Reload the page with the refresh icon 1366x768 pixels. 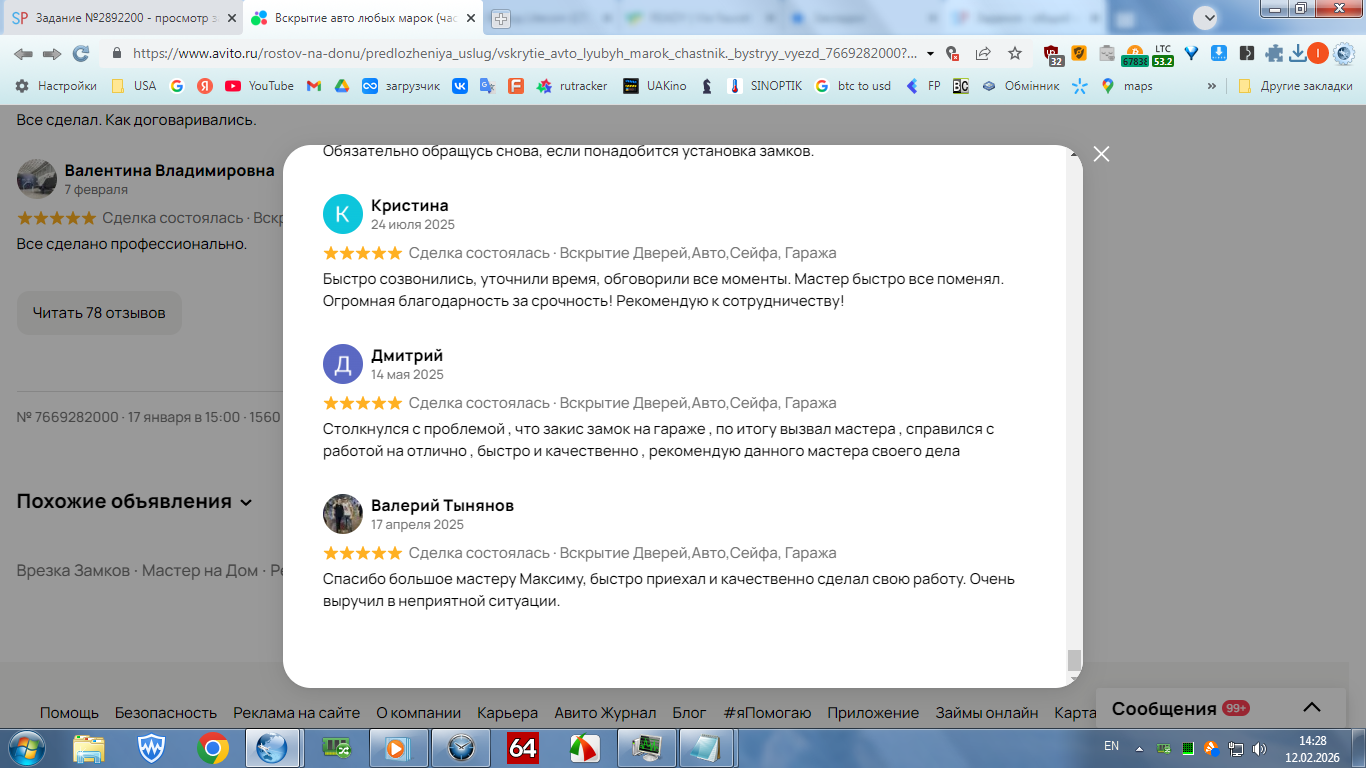point(80,53)
